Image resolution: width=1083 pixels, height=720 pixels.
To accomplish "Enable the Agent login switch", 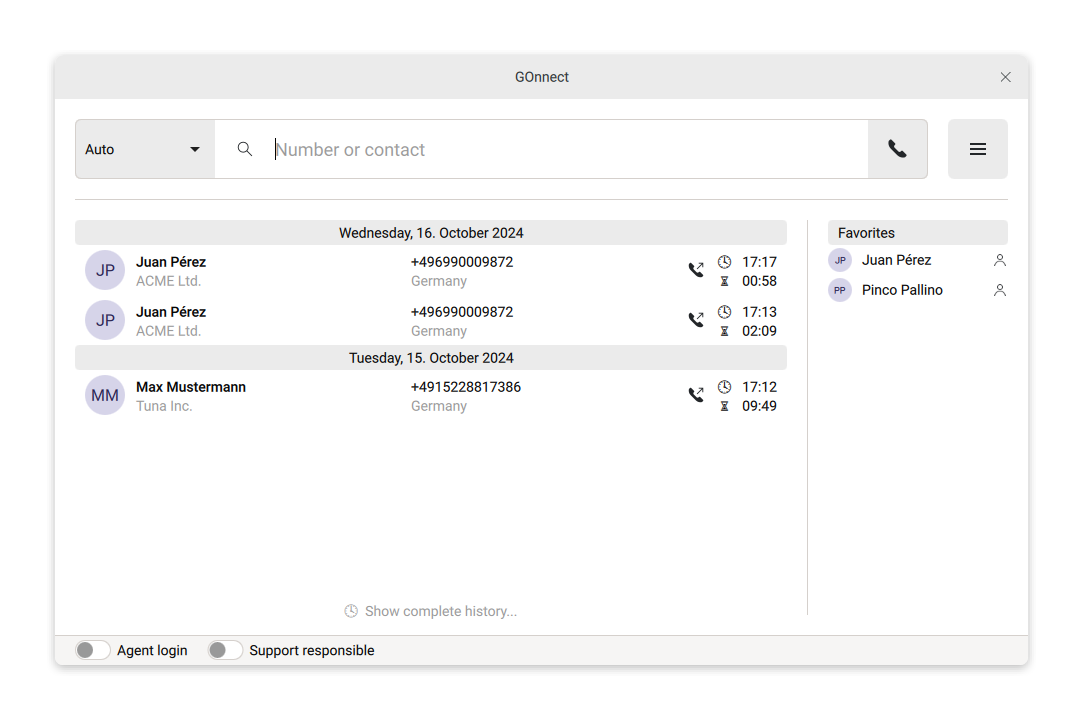I will coord(92,650).
